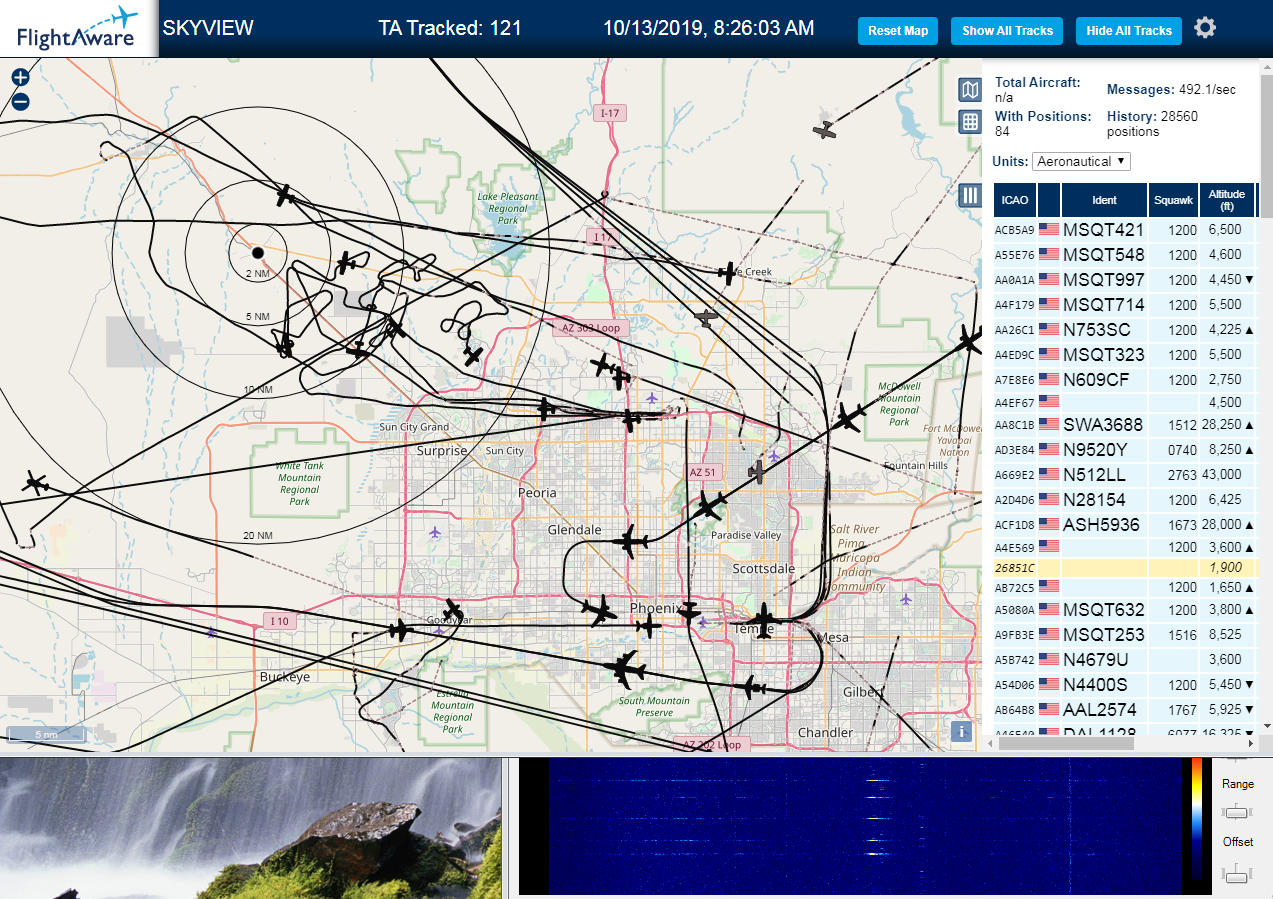Adjust the Offset slider handle
1273x899 pixels.
(1237, 876)
